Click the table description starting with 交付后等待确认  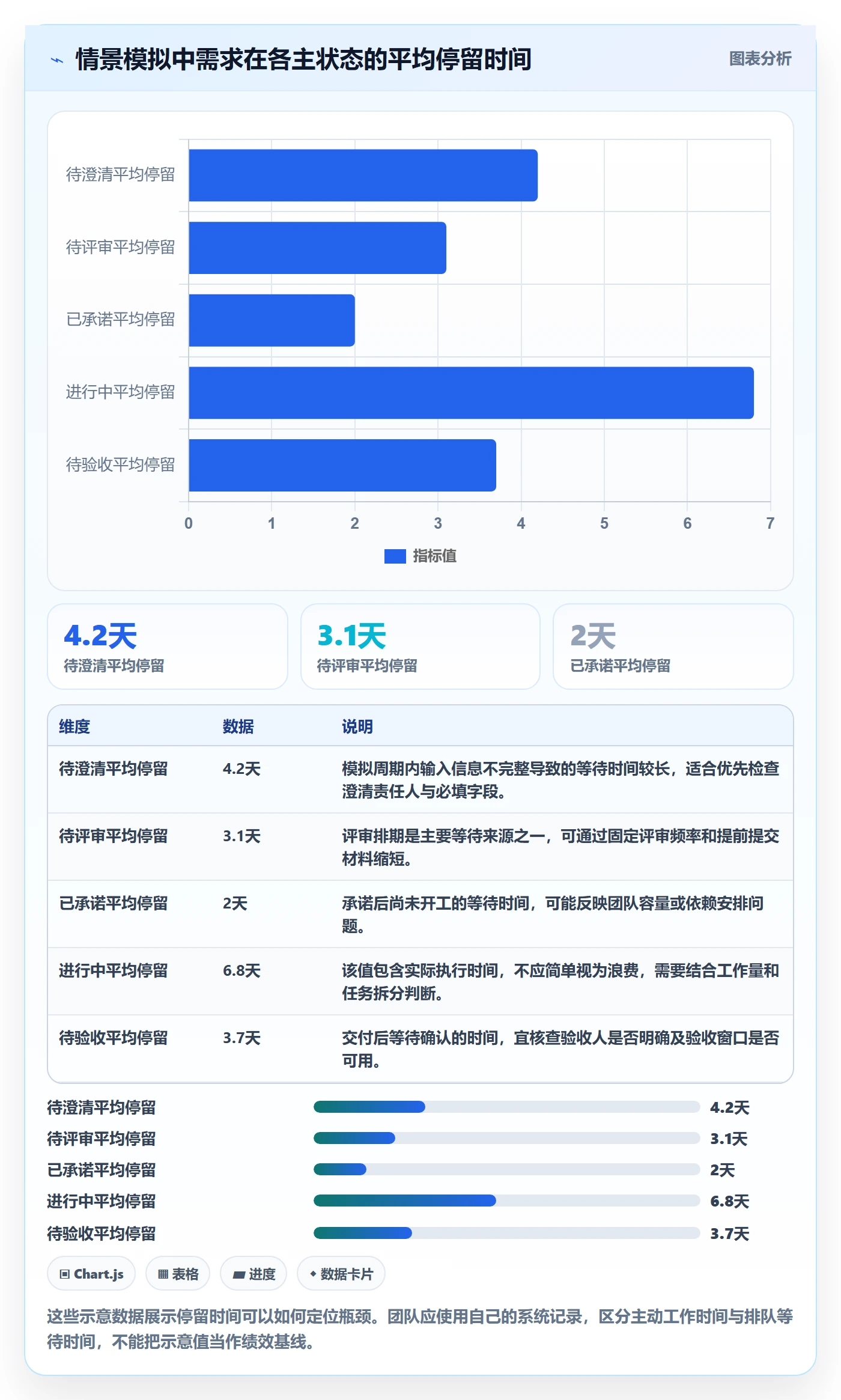pyautogui.click(x=560, y=1049)
